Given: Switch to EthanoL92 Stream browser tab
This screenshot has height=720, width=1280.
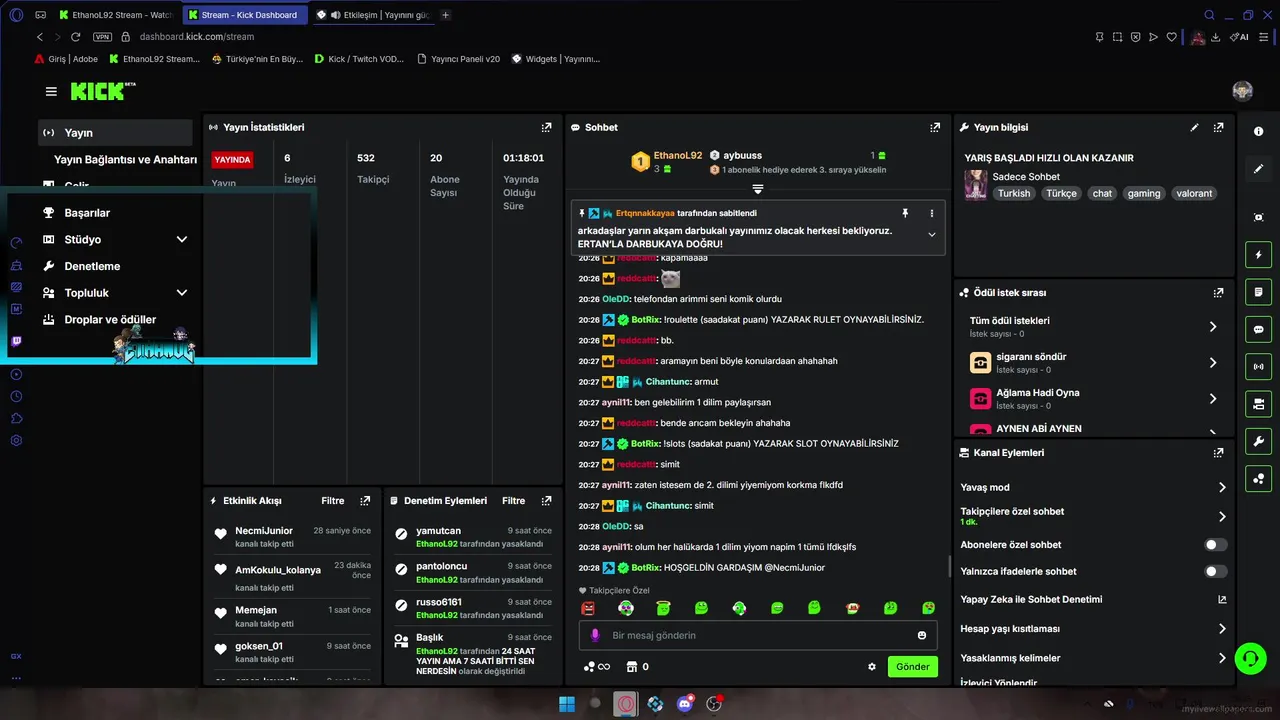Looking at the screenshot, I should click(x=116, y=15).
